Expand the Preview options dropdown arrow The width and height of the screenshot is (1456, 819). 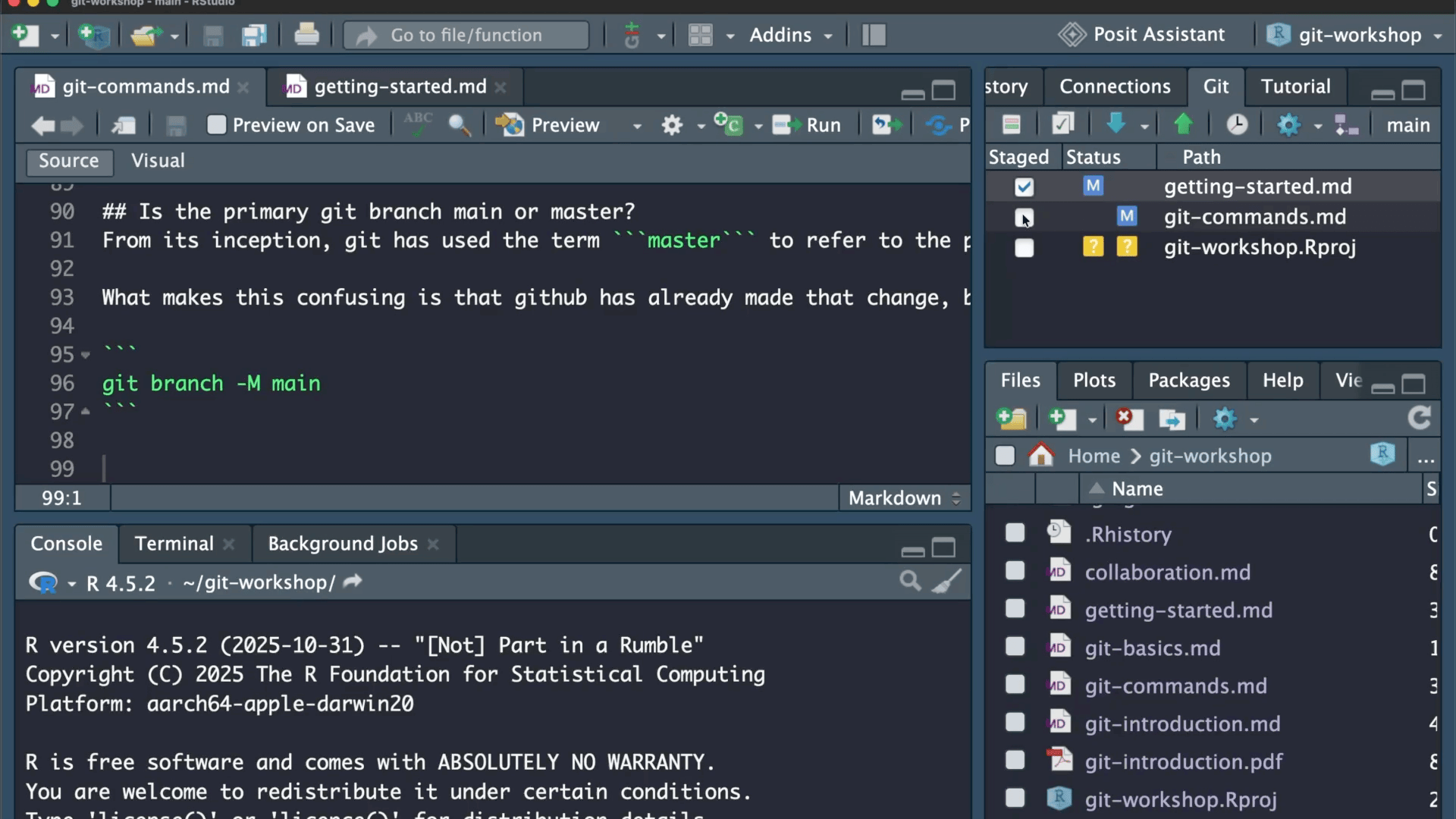pyautogui.click(x=637, y=126)
